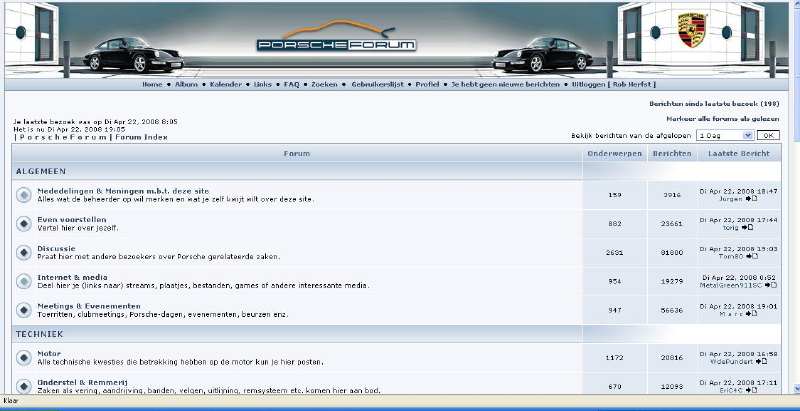Open Kalender in the navigation bar

click(226, 85)
